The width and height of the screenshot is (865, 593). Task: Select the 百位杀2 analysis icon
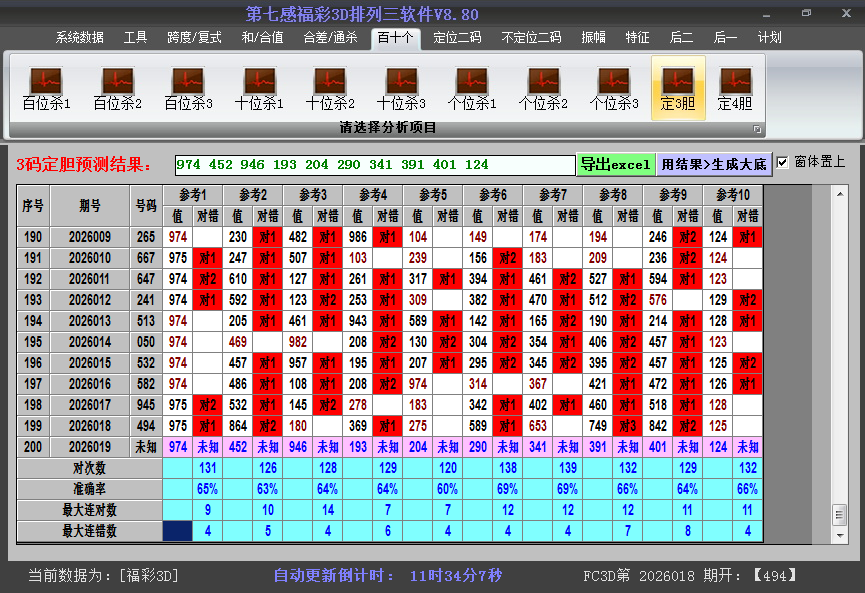(x=117, y=88)
